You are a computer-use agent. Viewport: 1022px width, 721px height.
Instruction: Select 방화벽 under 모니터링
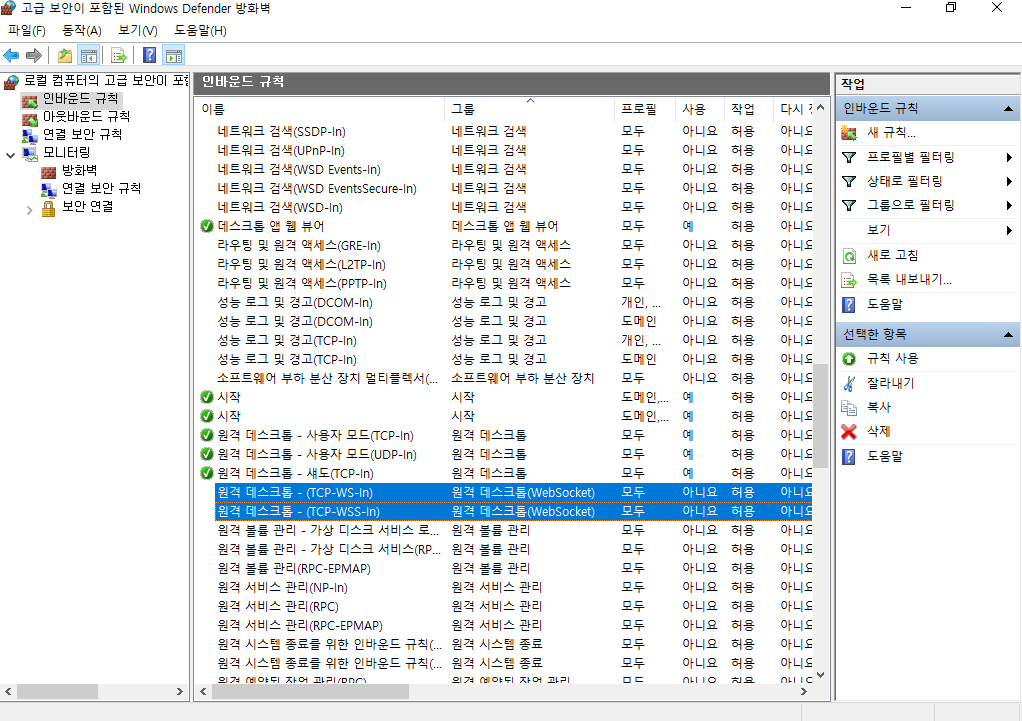(79, 171)
